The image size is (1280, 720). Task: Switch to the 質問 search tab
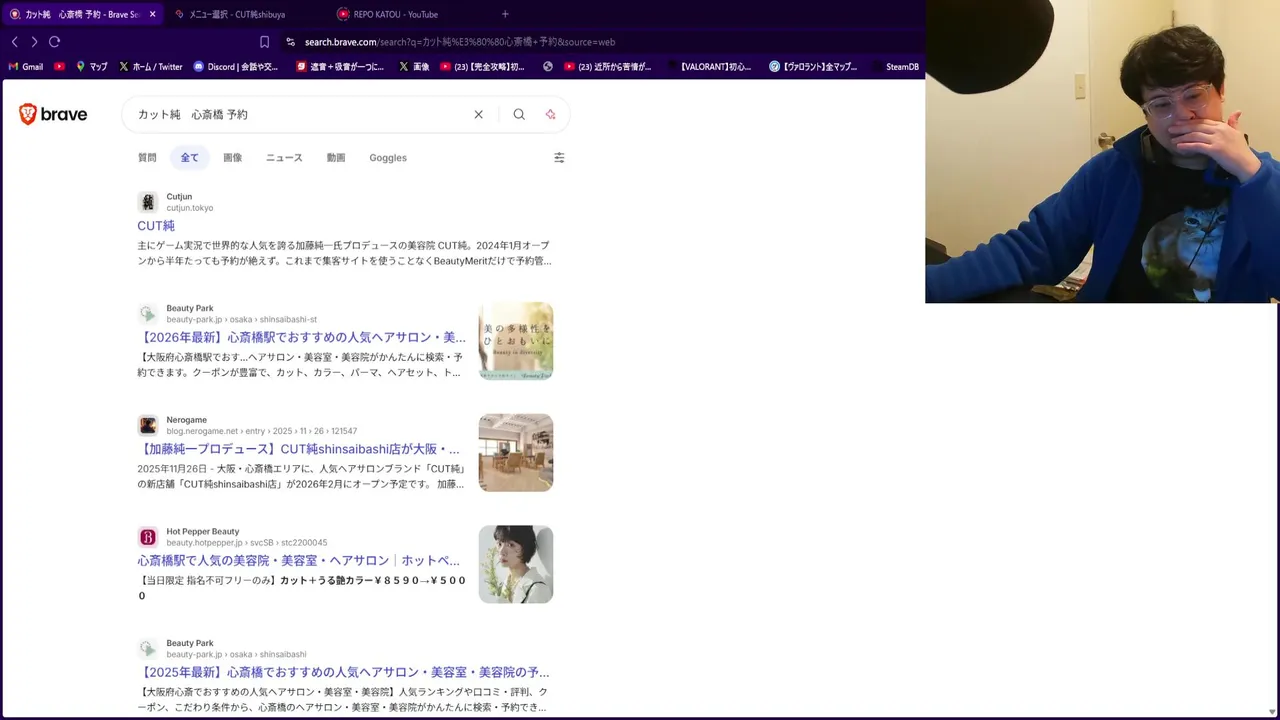[147, 157]
